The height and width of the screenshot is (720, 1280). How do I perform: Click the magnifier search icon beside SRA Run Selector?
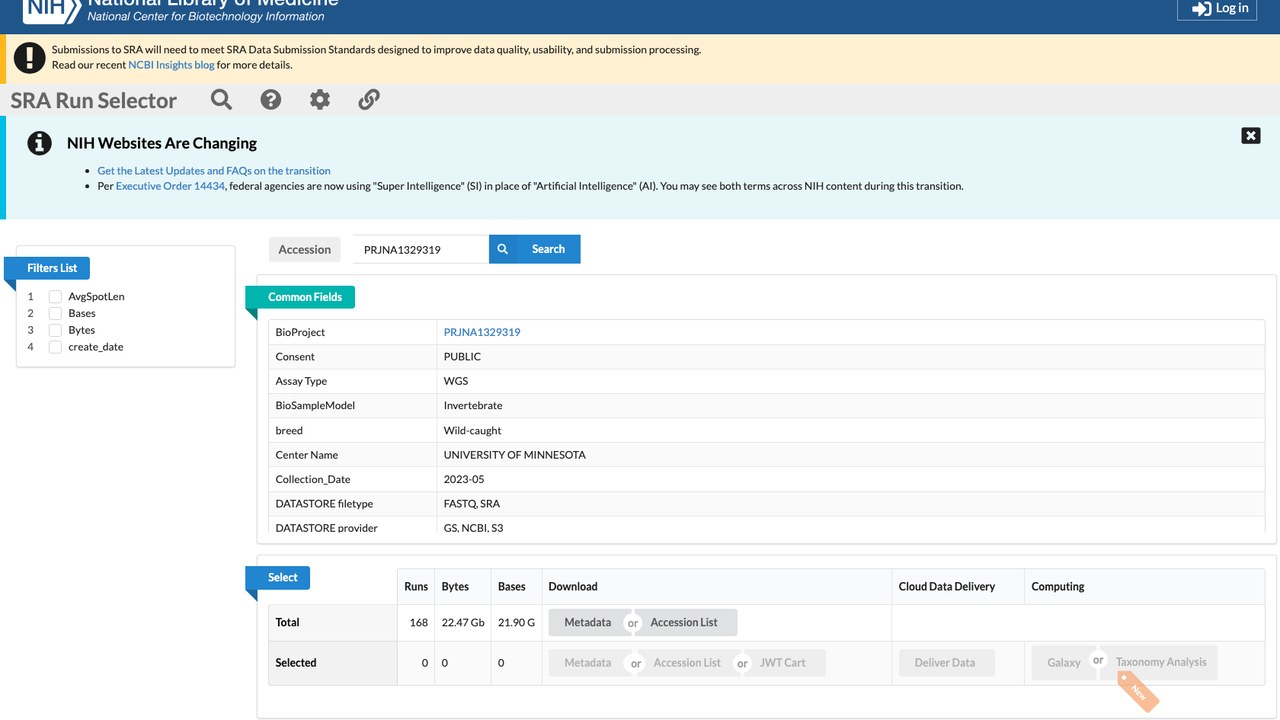pos(221,99)
